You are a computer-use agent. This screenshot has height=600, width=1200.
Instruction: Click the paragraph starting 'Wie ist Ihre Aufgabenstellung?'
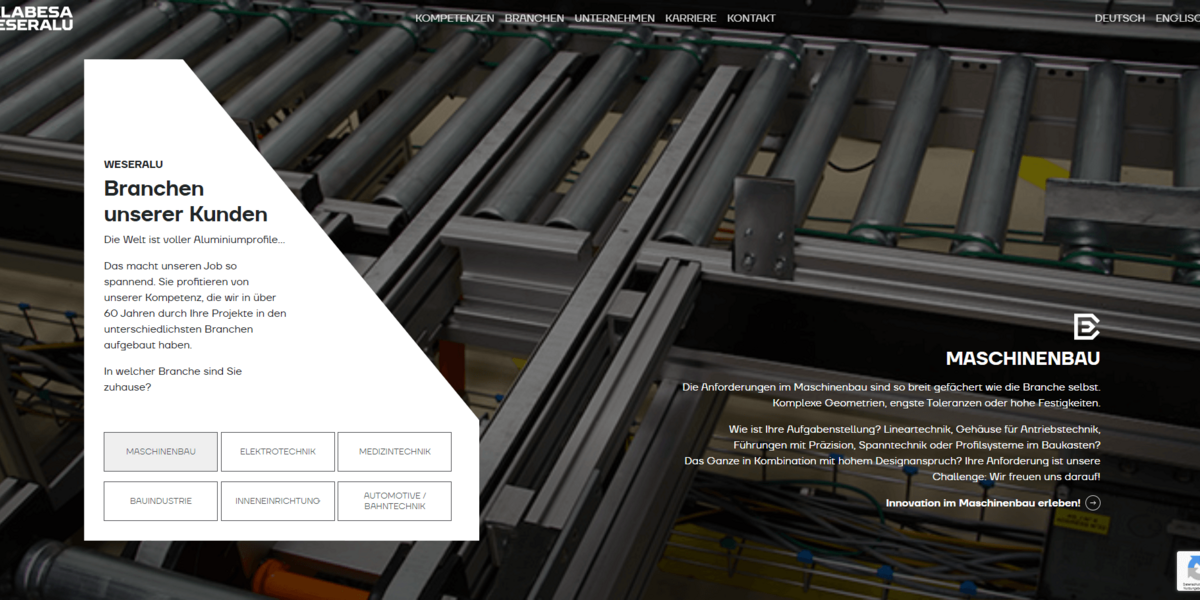click(892, 453)
